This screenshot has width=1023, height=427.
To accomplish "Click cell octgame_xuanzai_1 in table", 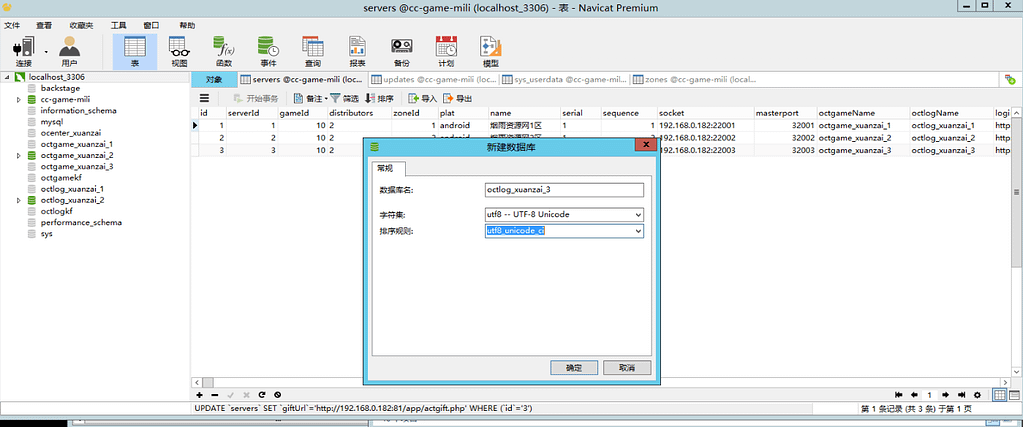I will [861, 125].
